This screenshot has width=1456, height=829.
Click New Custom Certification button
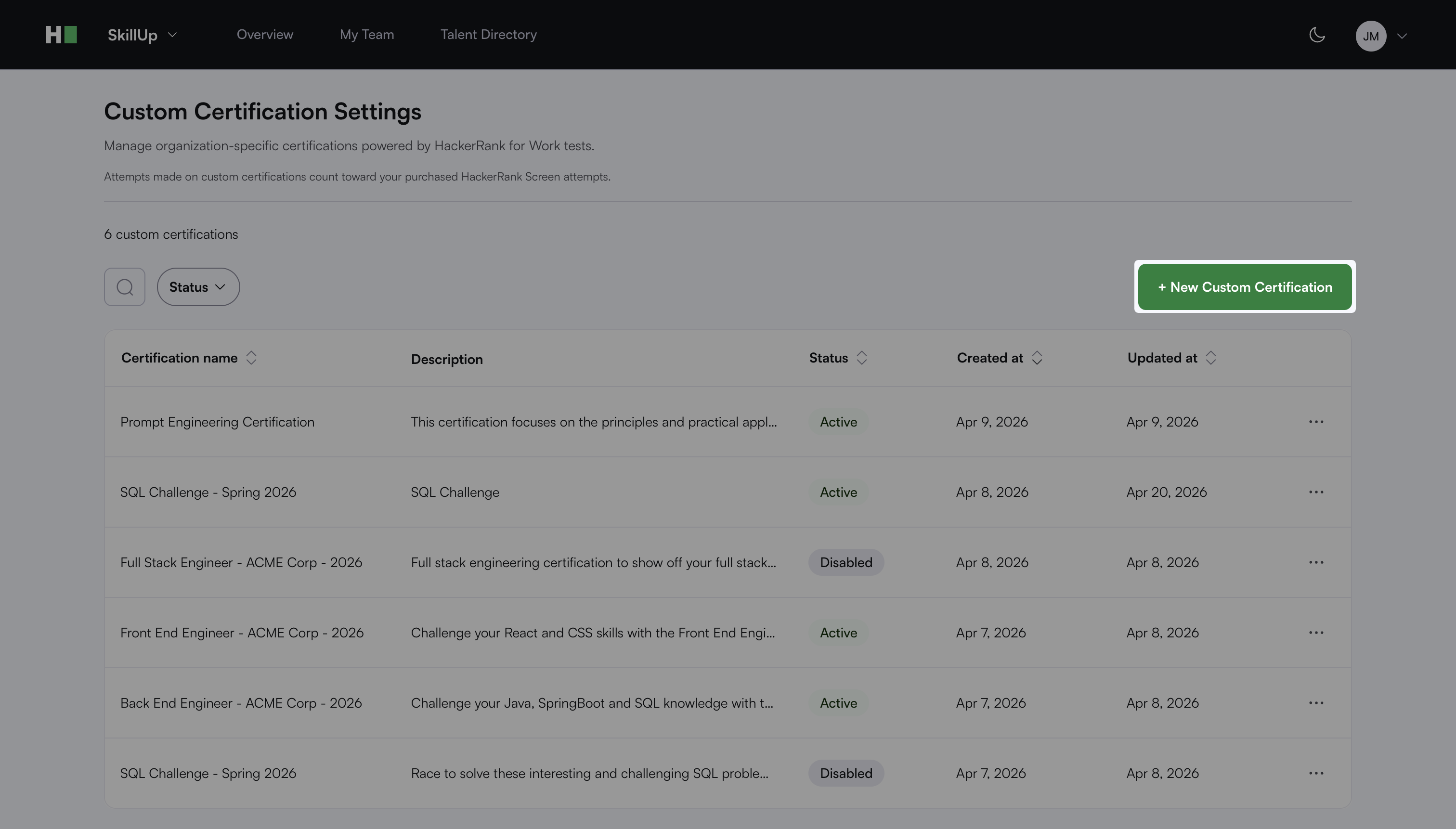coord(1244,287)
